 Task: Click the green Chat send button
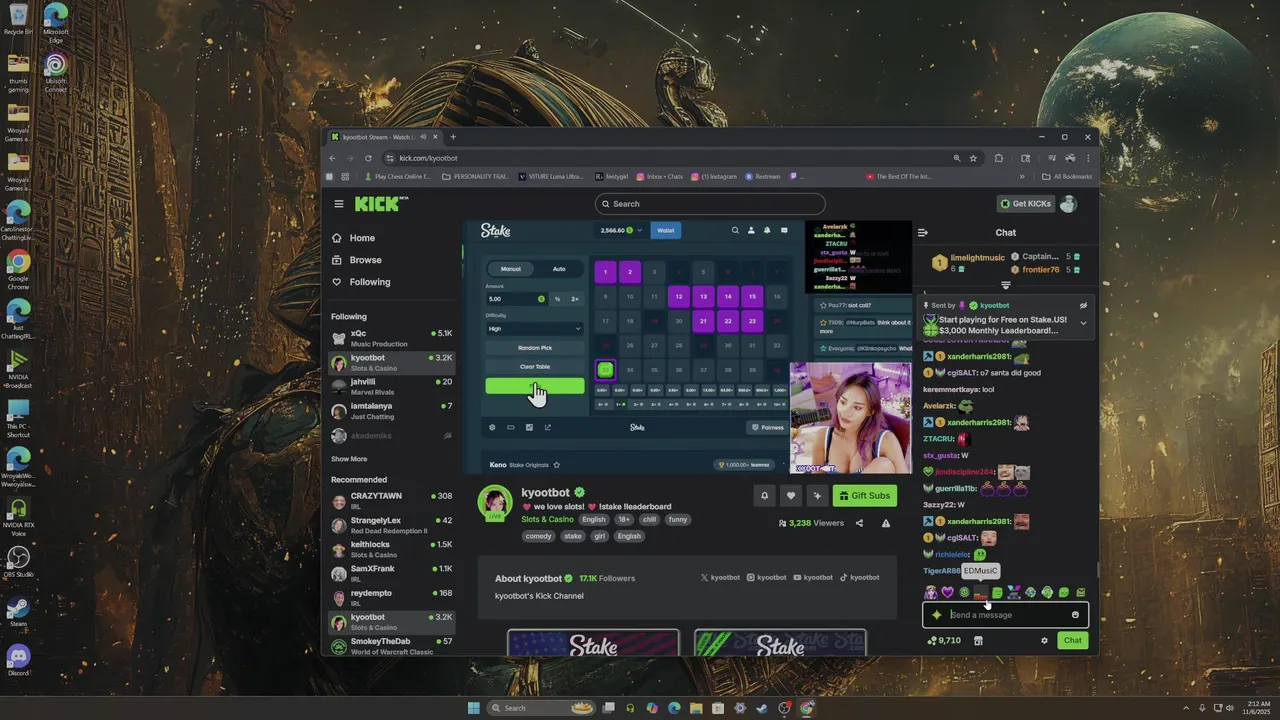click(x=1072, y=640)
